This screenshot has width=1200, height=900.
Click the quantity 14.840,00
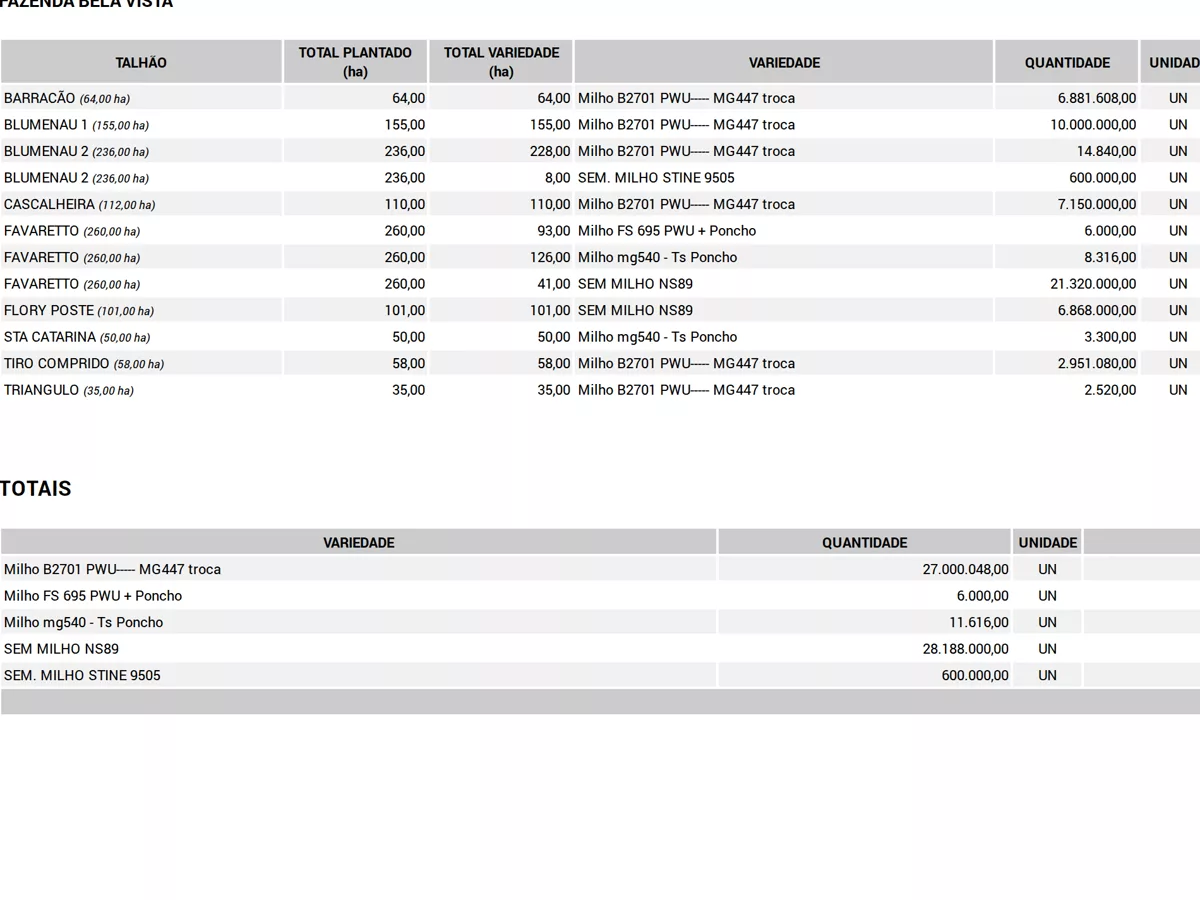(1106, 151)
